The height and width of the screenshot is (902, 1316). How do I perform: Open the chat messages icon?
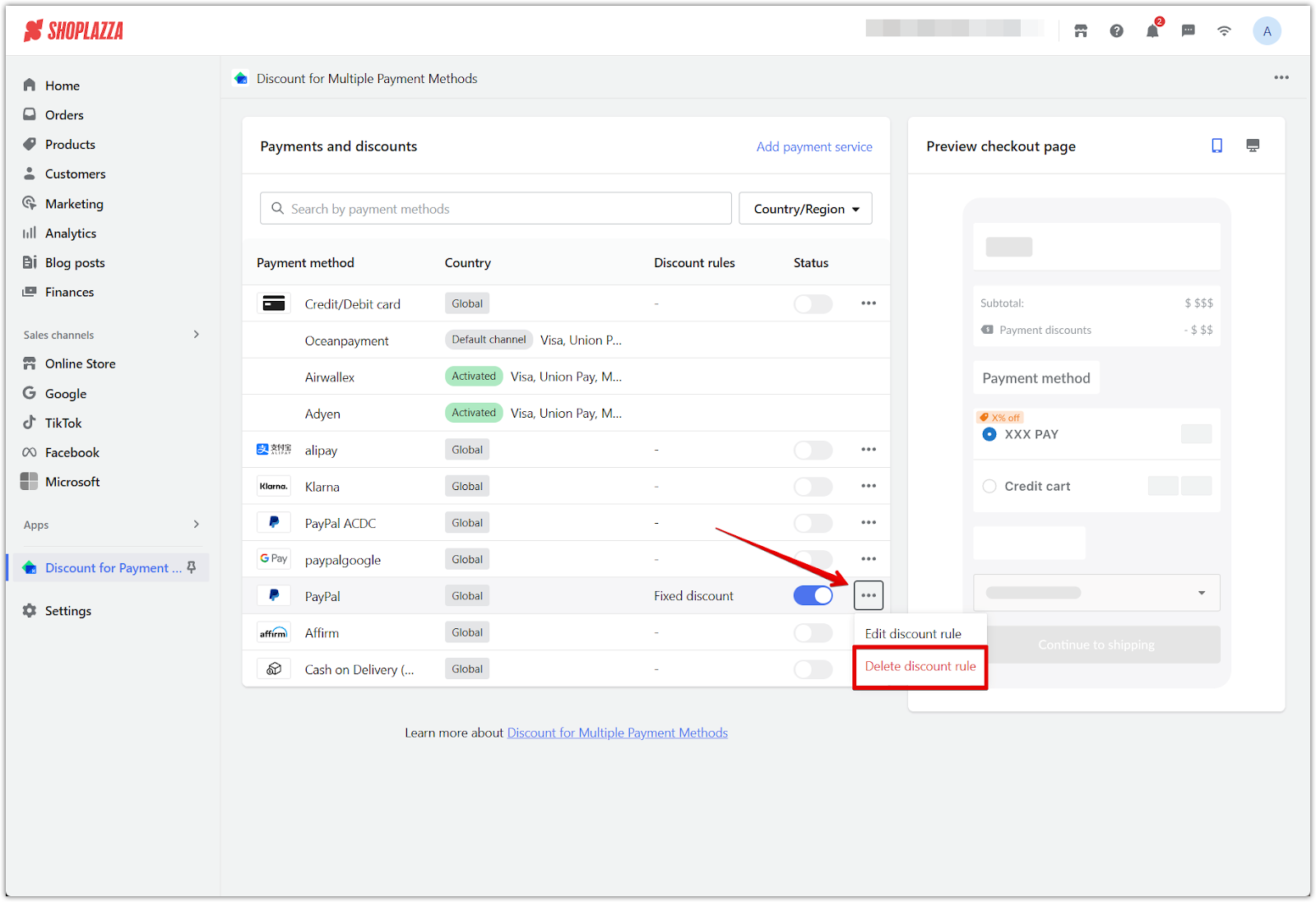coord(1189,31)
